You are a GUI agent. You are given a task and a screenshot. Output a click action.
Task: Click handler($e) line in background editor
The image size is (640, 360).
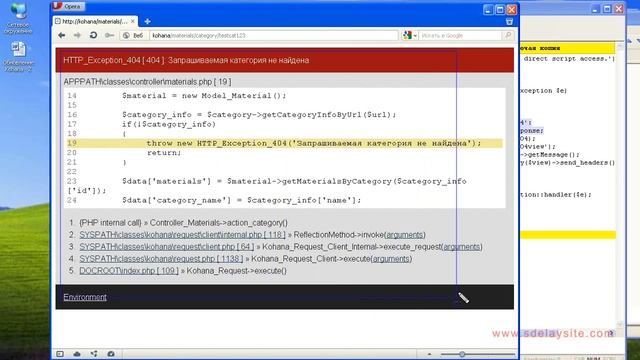[x=556, y=195]
